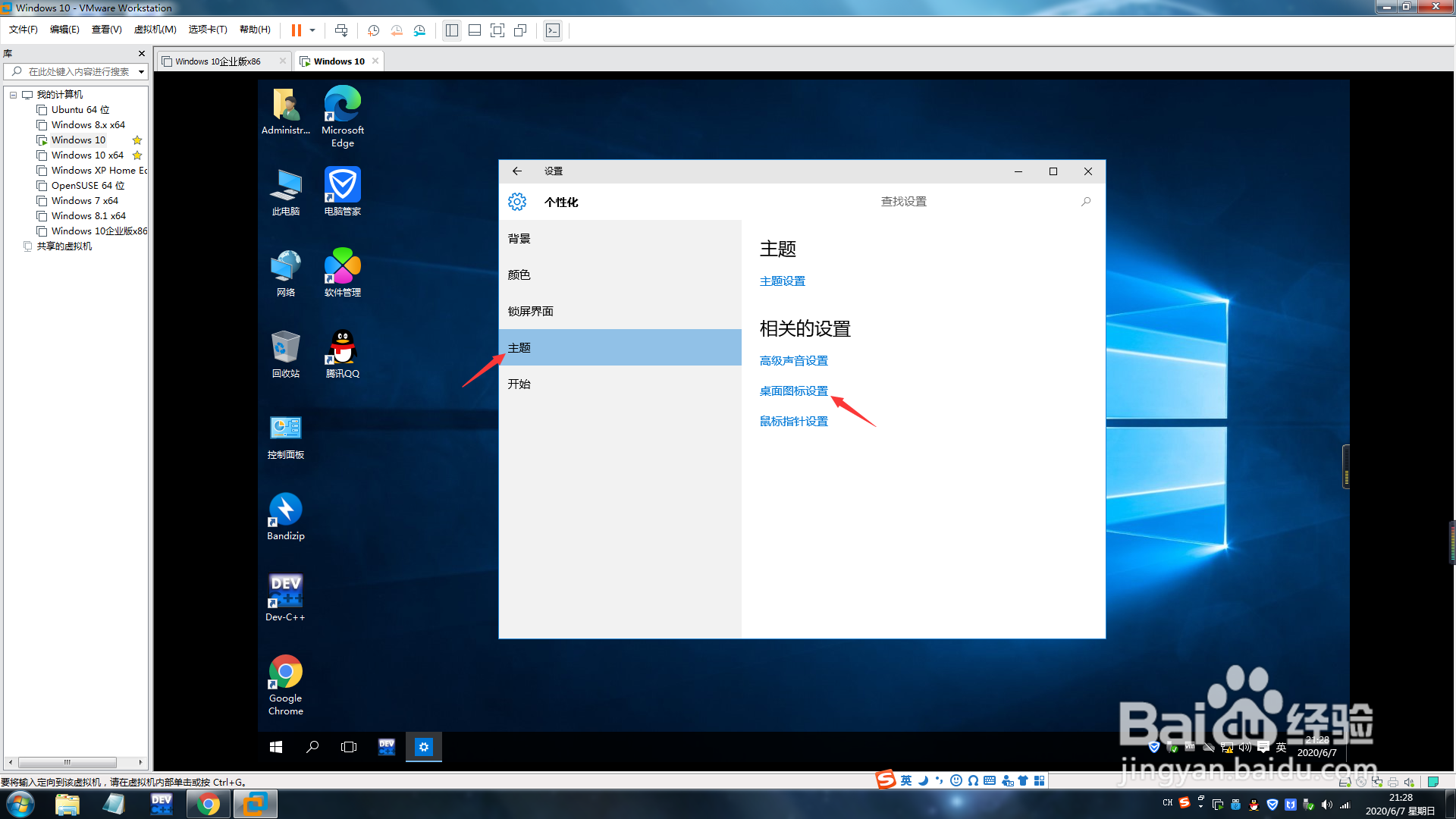Screen dimensions: 1456x819
Task: Click the 桌面图标设置 link
Action: point(793,391)
